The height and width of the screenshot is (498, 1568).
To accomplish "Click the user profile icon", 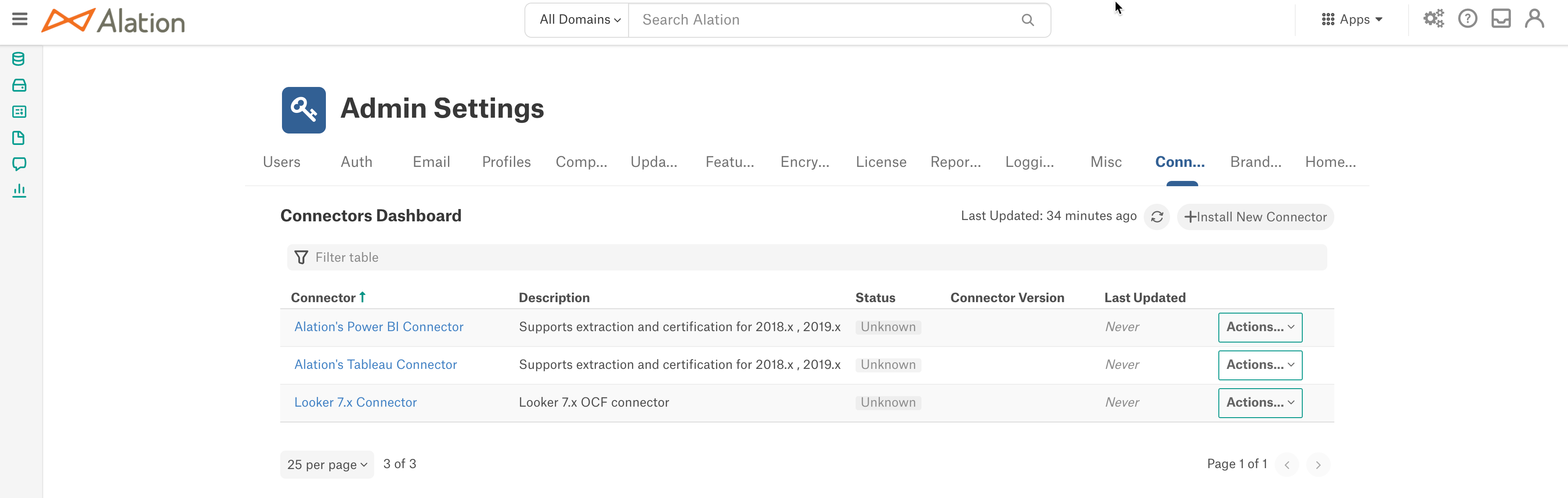I will (1535, 19).
